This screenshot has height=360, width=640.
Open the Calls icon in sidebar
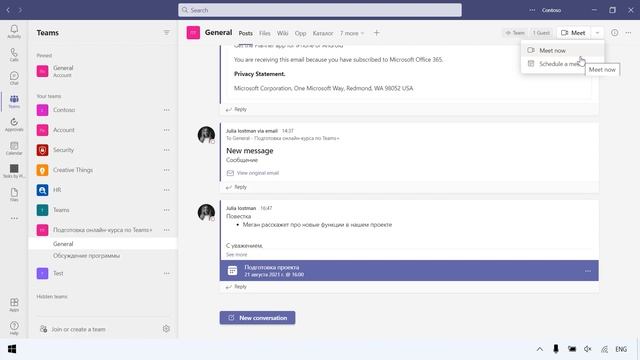[x=14, y=55]
